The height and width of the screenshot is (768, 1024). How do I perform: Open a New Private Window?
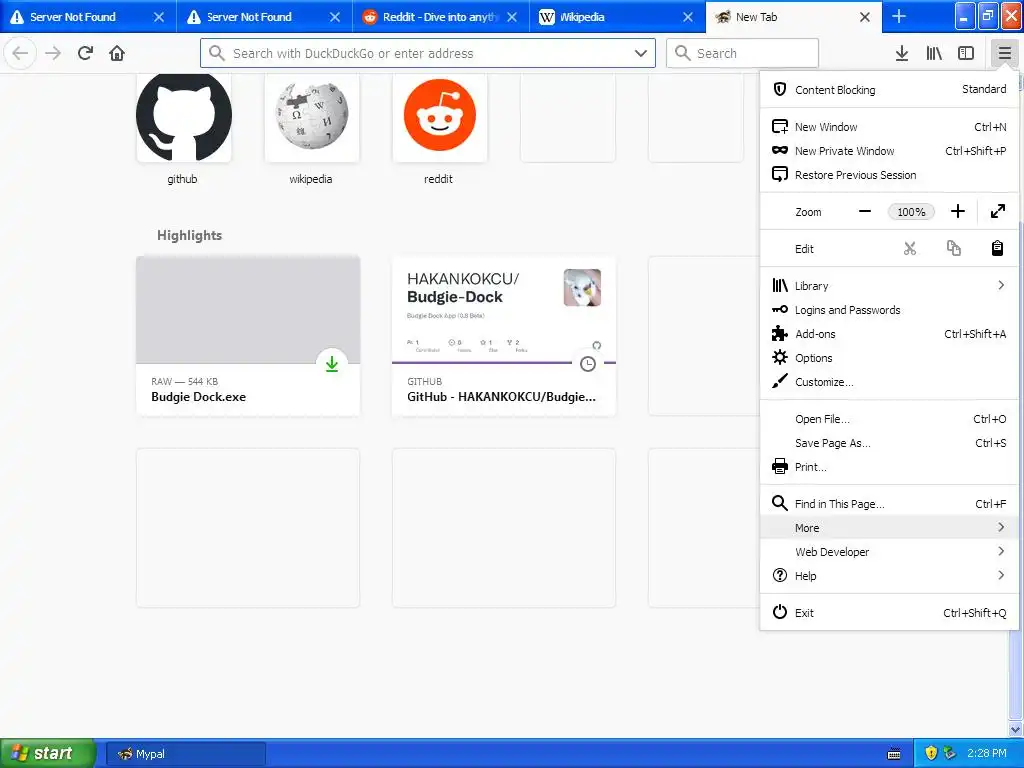click(889, 151)
